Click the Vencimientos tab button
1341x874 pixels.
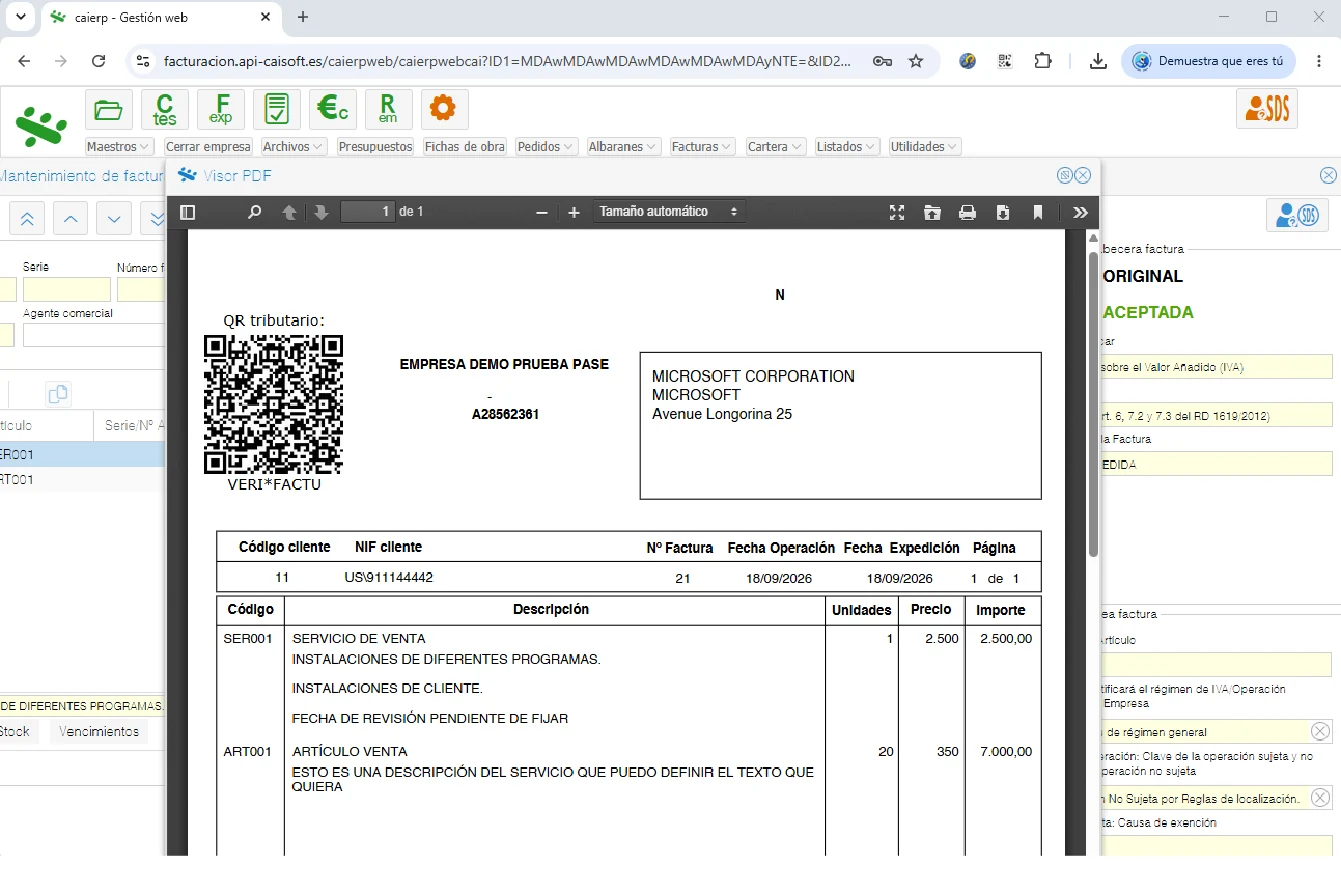coord(99,731)
